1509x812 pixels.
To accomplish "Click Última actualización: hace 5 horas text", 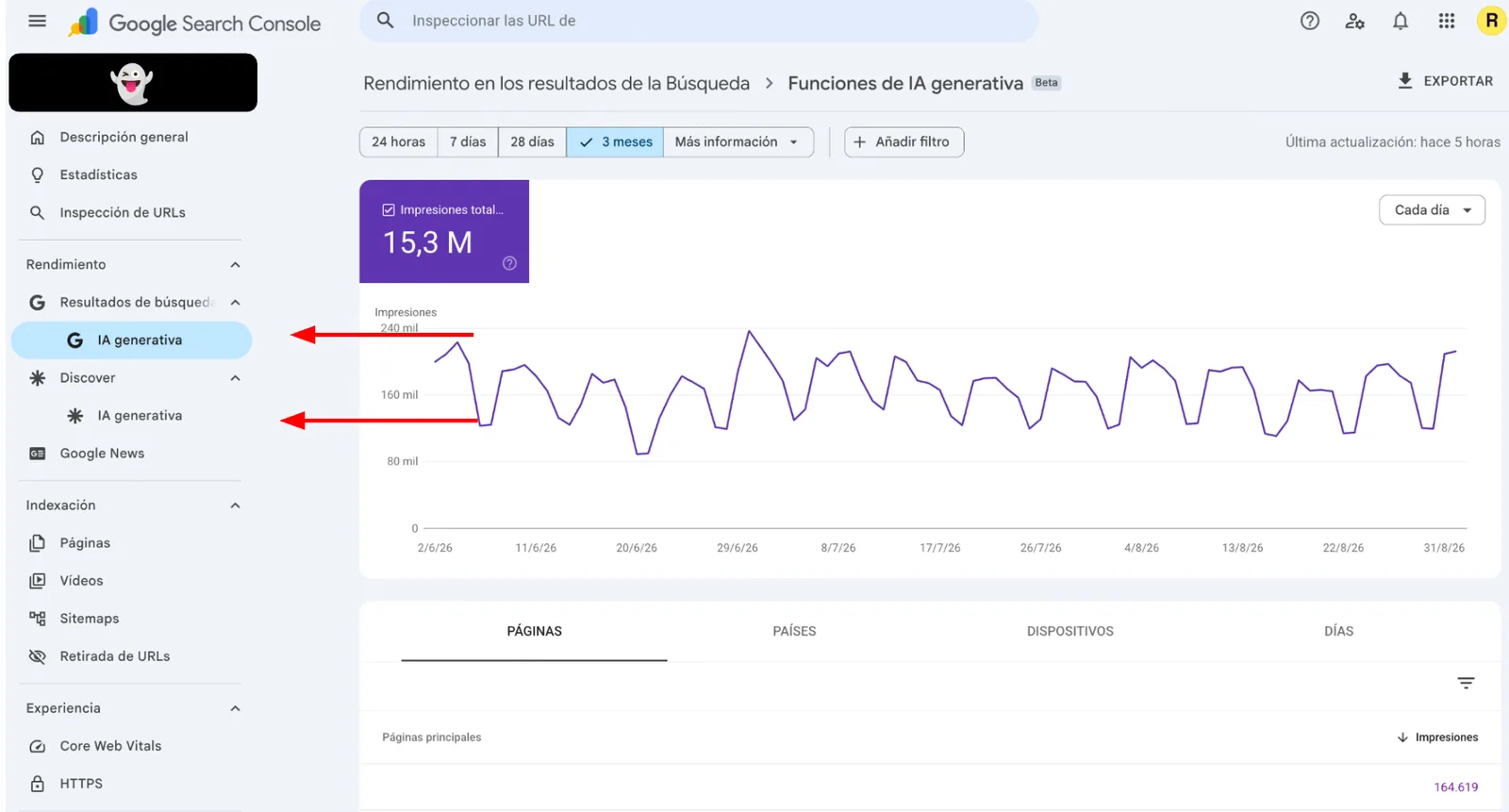I will [1392, 142].
